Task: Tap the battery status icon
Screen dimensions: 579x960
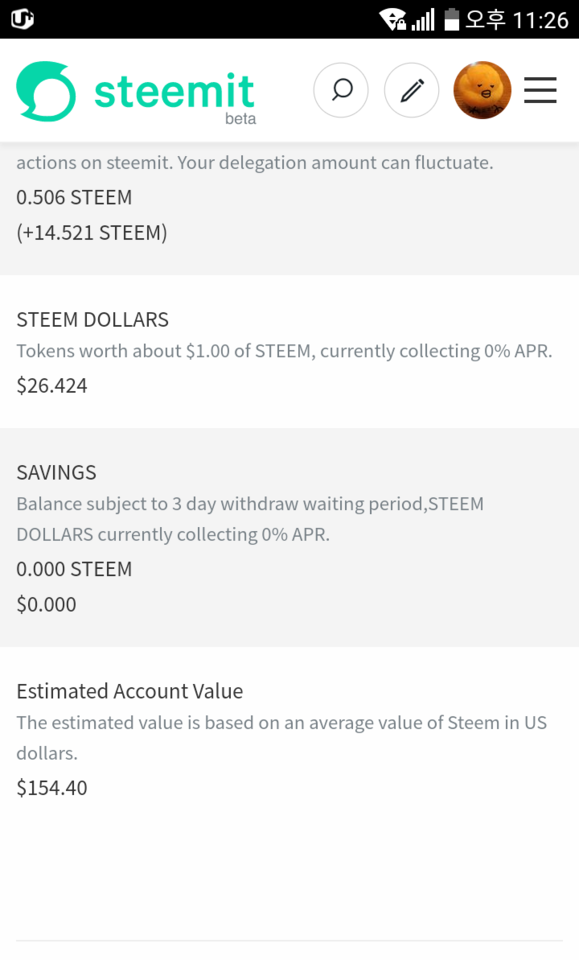Action: click(x=452, y=19)
